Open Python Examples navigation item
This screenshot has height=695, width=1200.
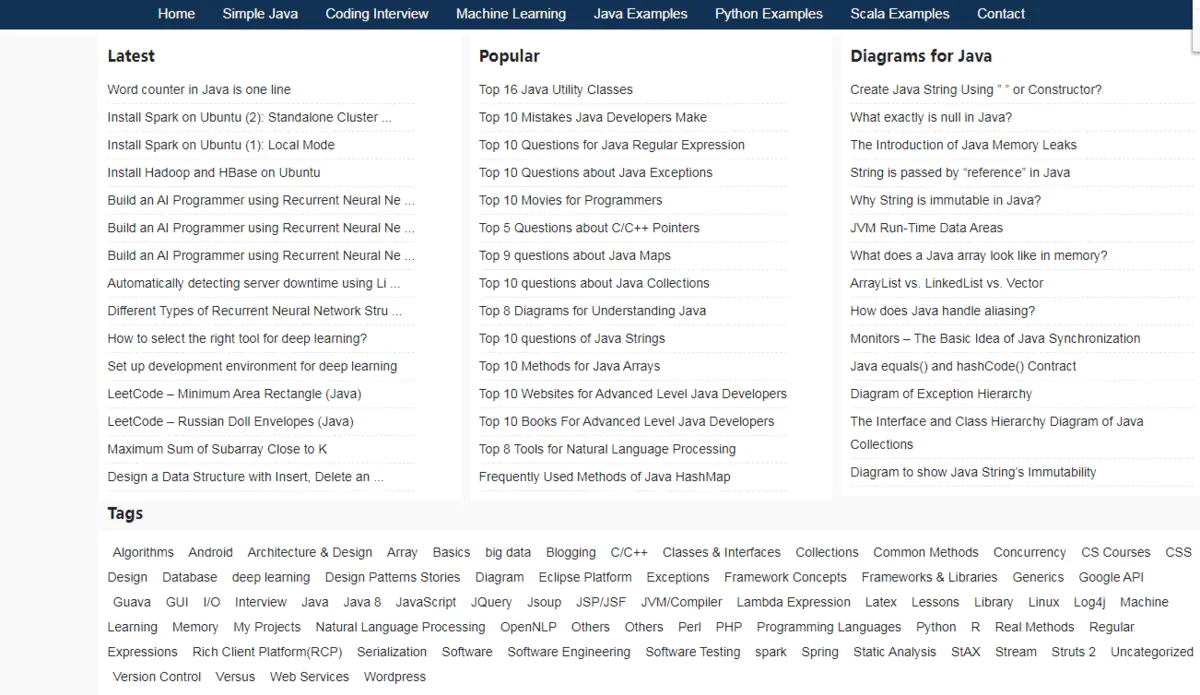coord(769,14)
